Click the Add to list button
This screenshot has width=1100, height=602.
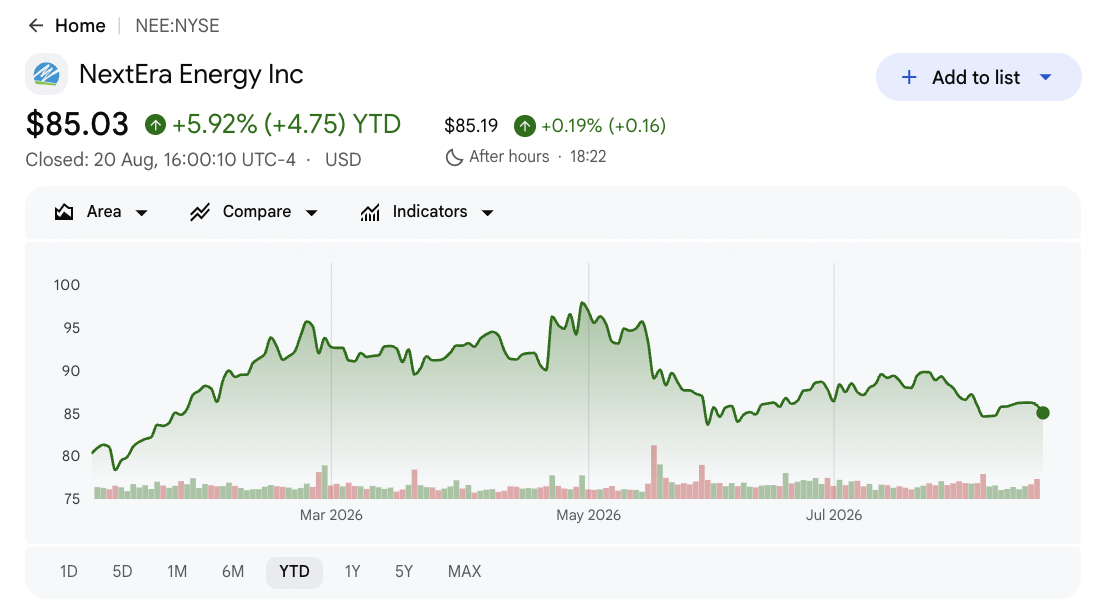[x=979, y=77]
